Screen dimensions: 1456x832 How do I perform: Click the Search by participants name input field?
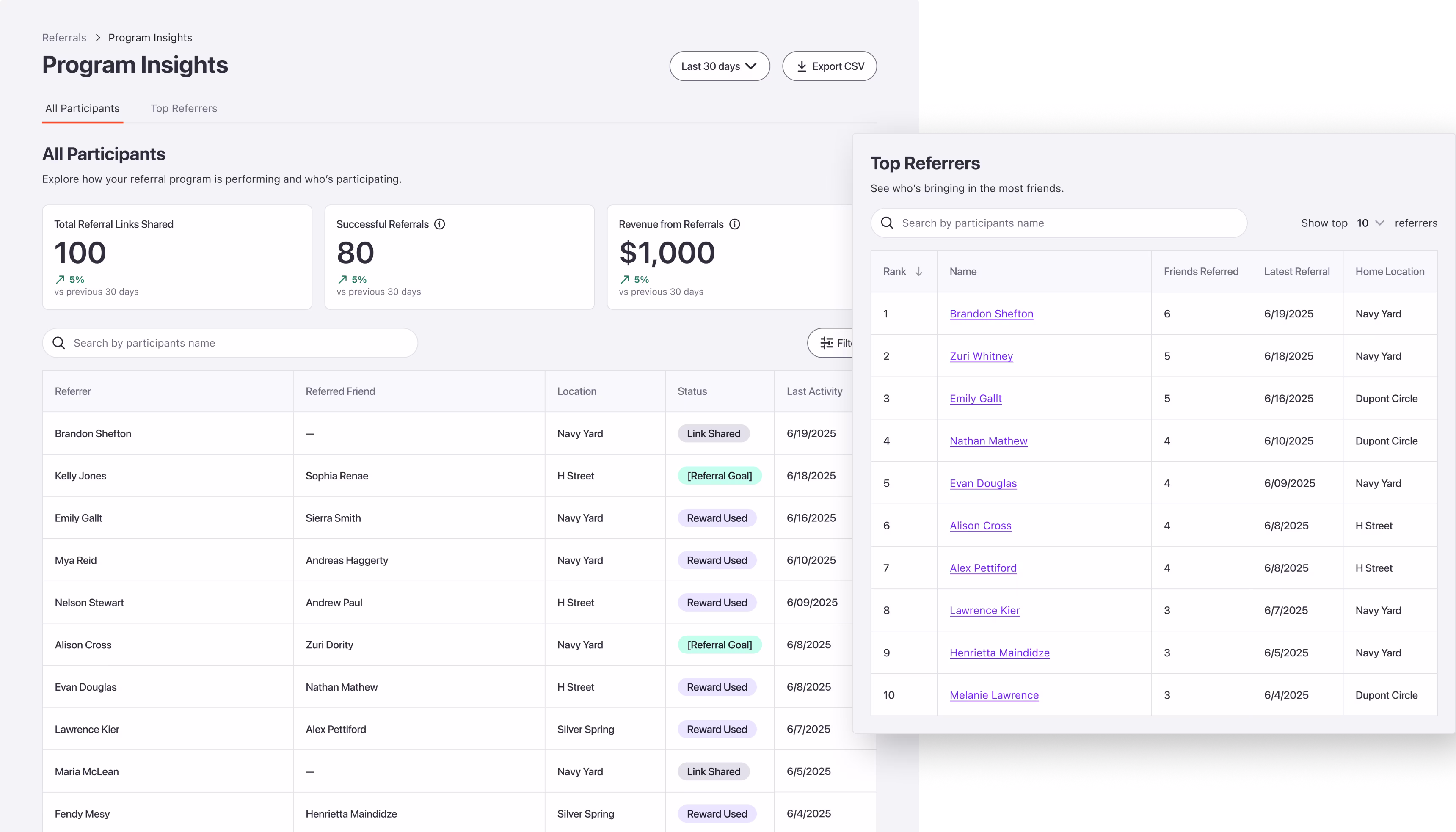pos(229,343)
